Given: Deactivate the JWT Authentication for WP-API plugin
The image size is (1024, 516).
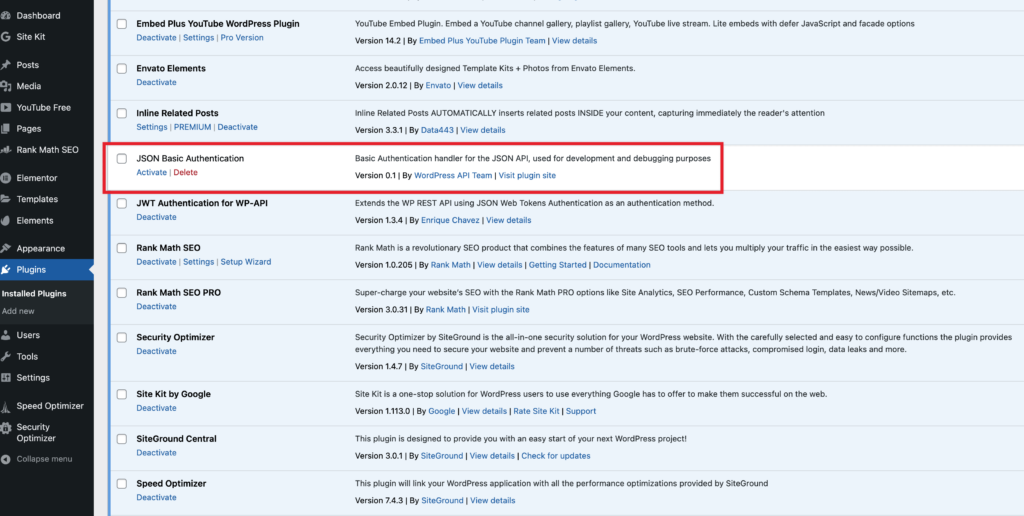Looking at the screenshot, I should point(157,217).
